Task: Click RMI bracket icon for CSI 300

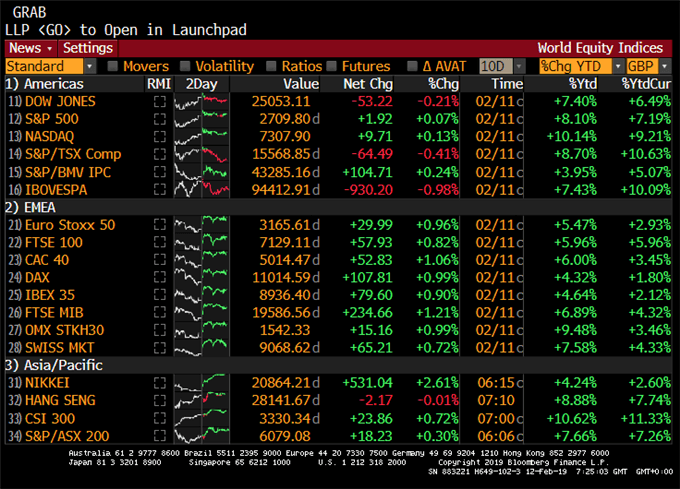Action: (160, 418)
